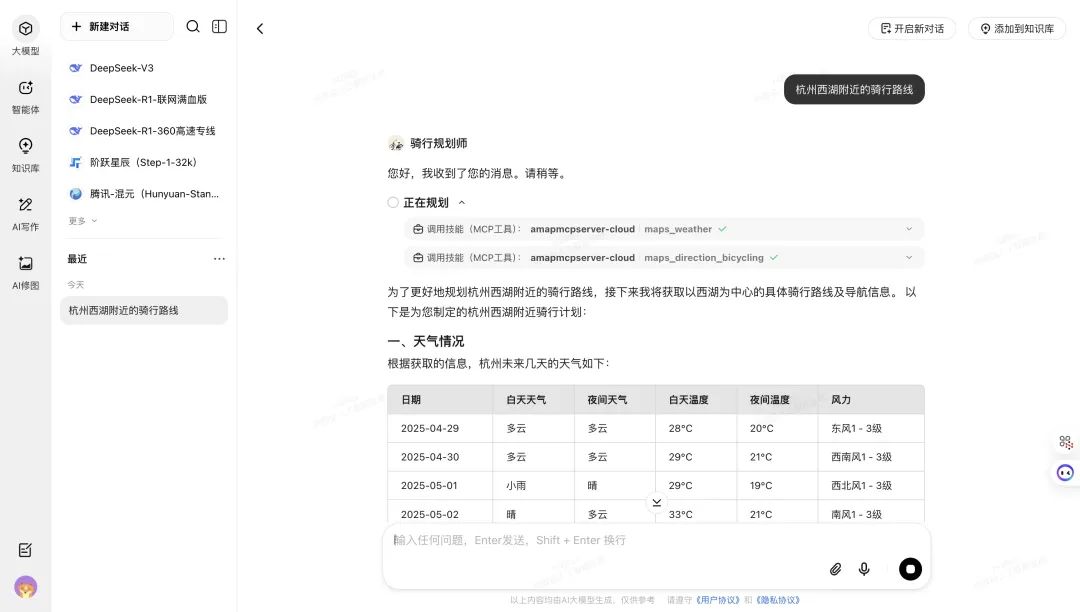
Task: Start a new chat with 新建对话
Action: tap(117, 26)
